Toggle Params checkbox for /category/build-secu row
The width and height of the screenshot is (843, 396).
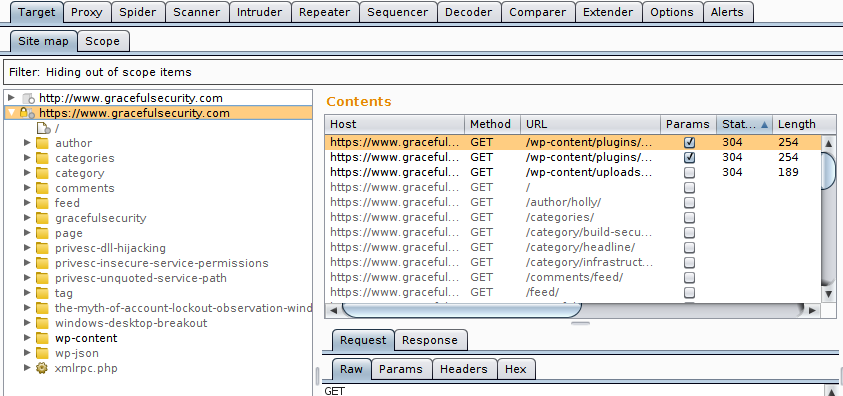click(689, 233)
